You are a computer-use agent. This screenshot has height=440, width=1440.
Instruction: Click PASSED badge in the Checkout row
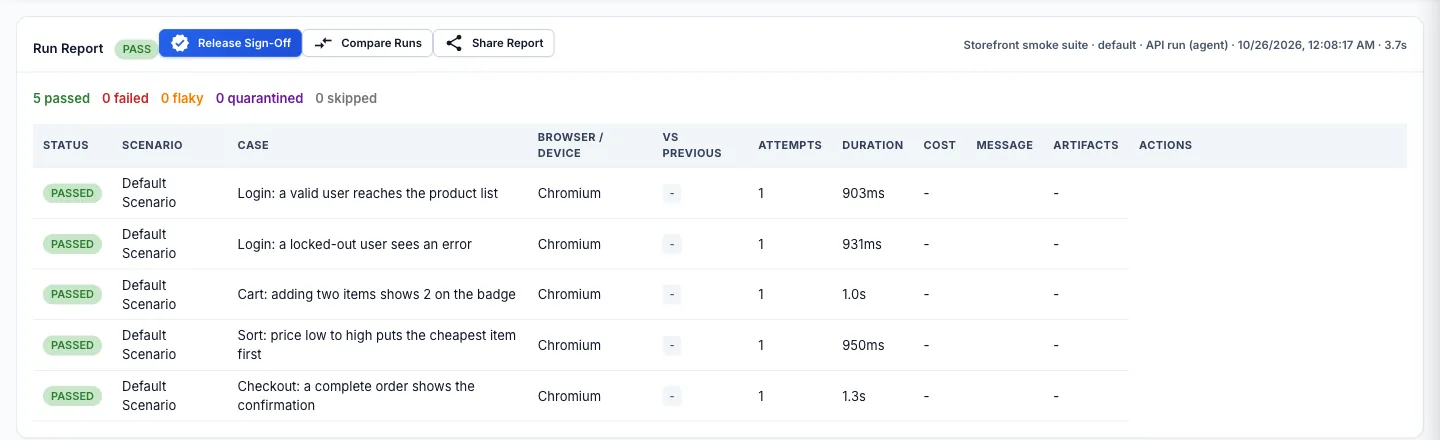point(72,396)
